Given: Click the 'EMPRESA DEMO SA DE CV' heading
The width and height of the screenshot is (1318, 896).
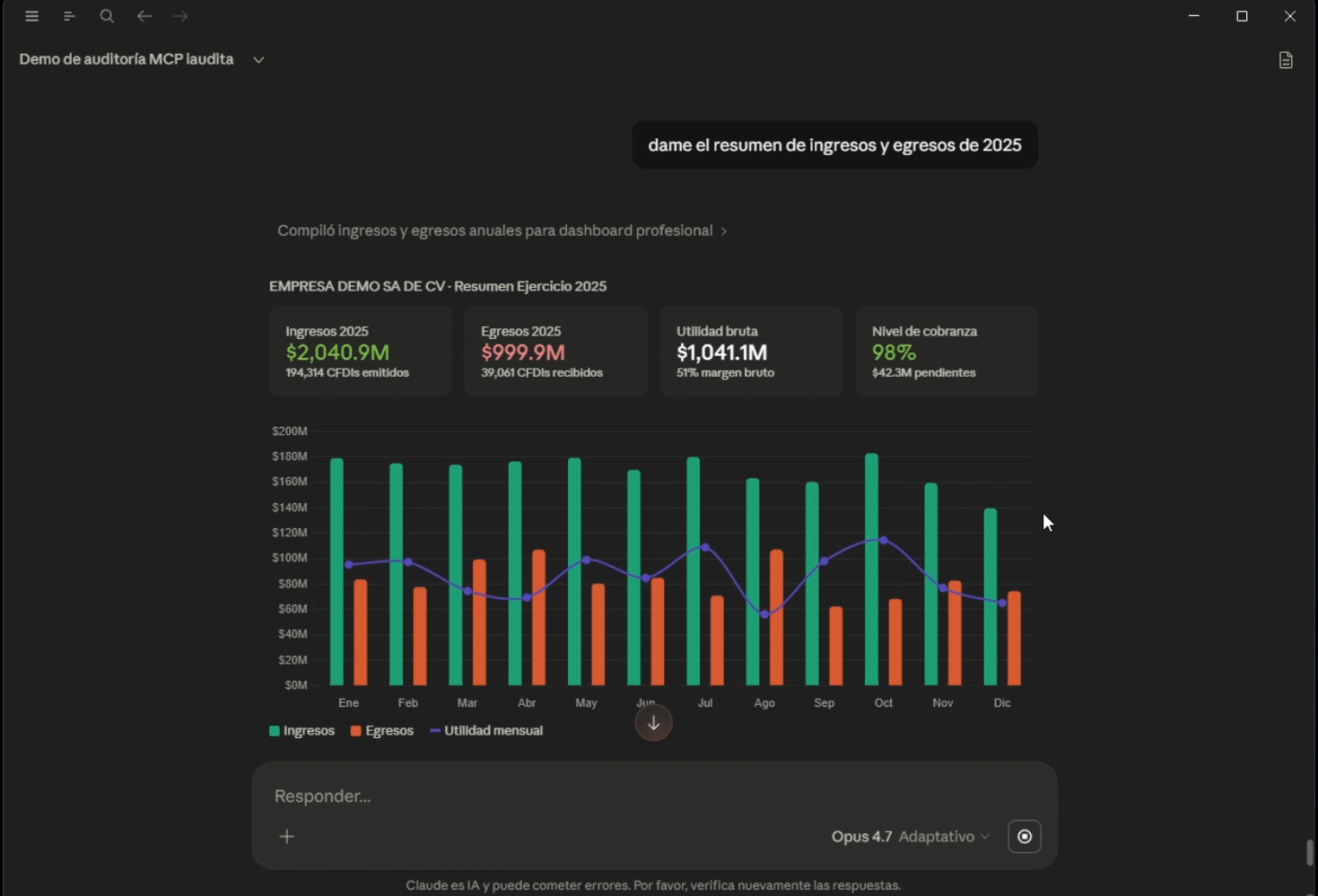Looking at the screenshot, I should coord(438,286).
